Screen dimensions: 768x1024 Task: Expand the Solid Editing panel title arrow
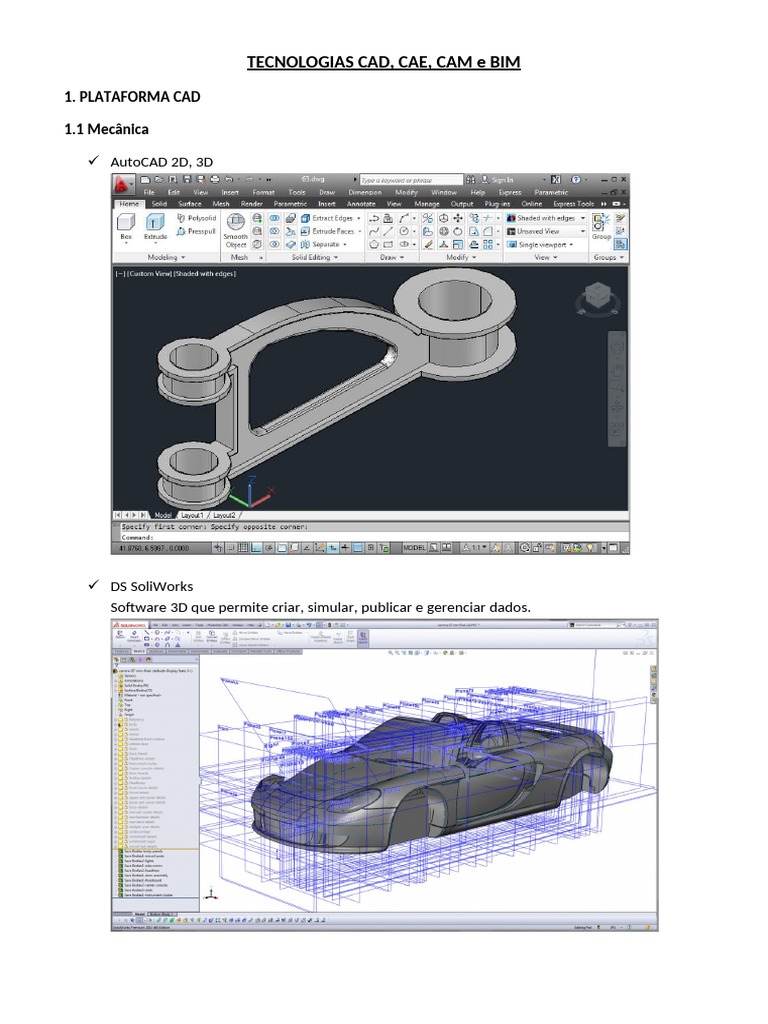(x=336, y=257)
